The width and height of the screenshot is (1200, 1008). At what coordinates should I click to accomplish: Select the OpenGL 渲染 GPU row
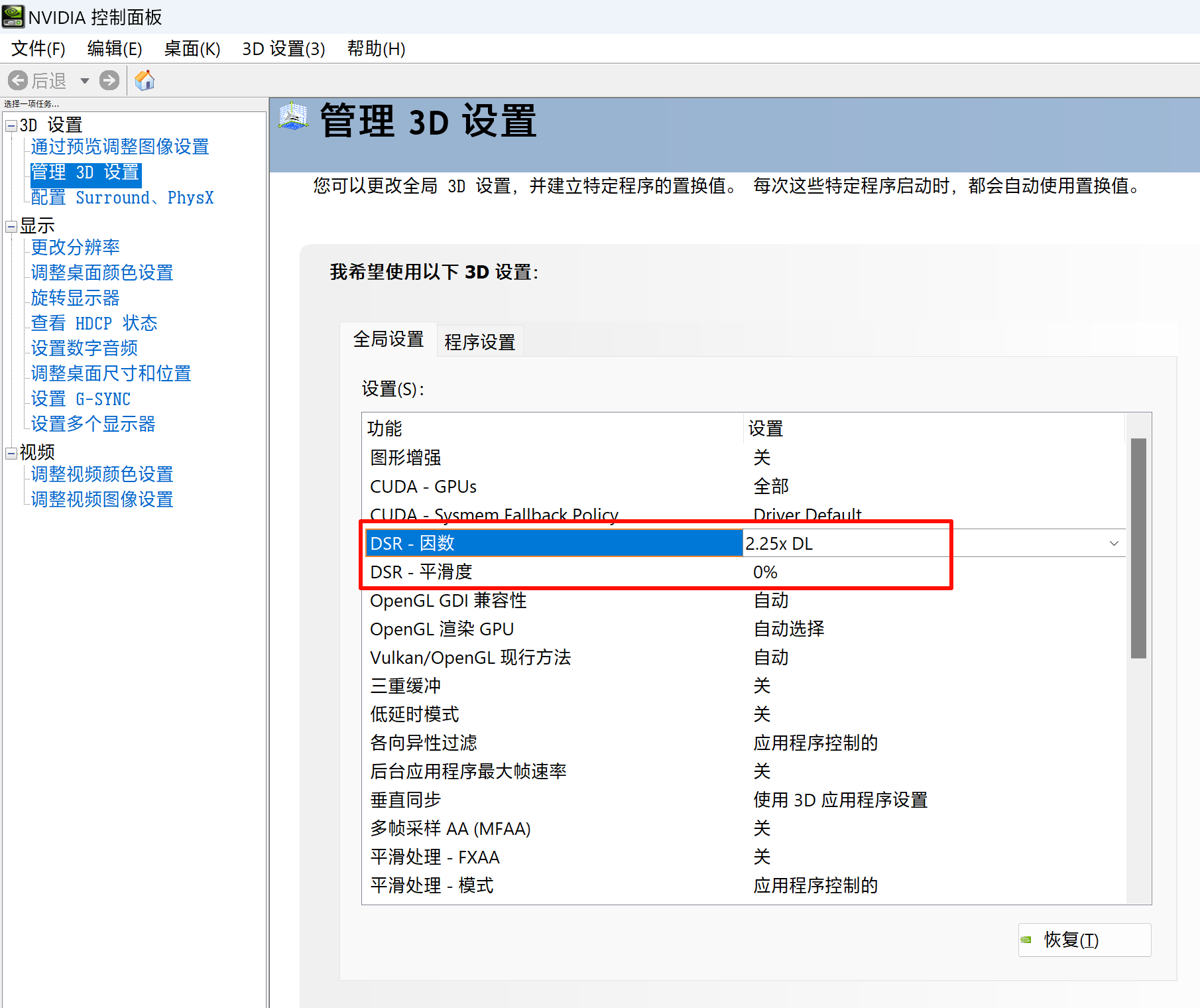[x=744, y=629]
